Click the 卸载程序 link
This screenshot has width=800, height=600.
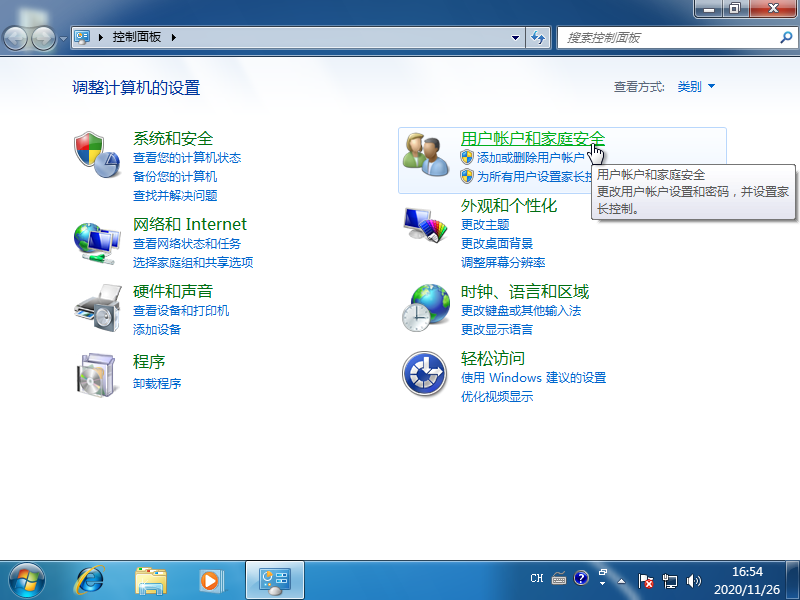click(157, 383)
